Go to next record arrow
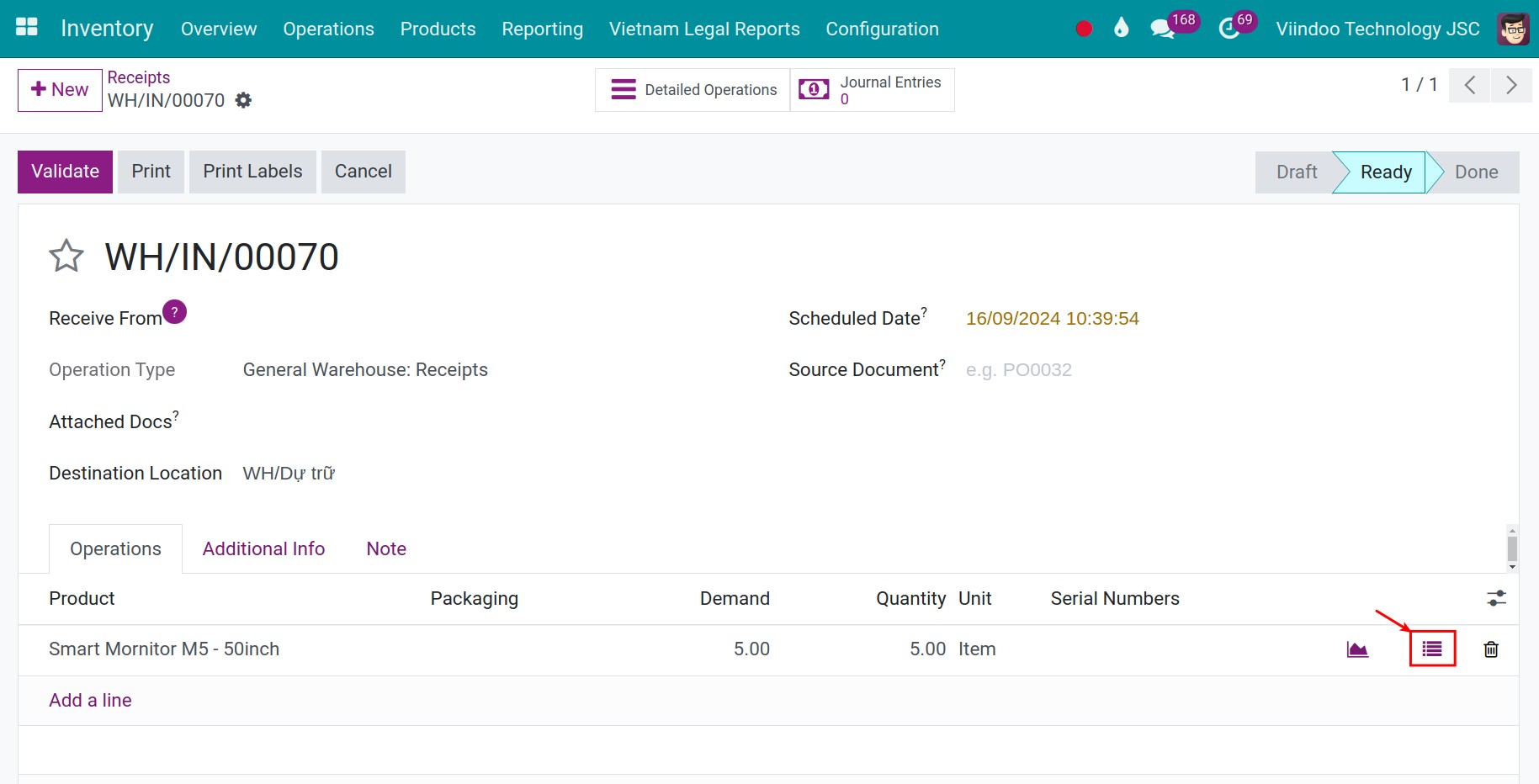 coord(1511,85)
